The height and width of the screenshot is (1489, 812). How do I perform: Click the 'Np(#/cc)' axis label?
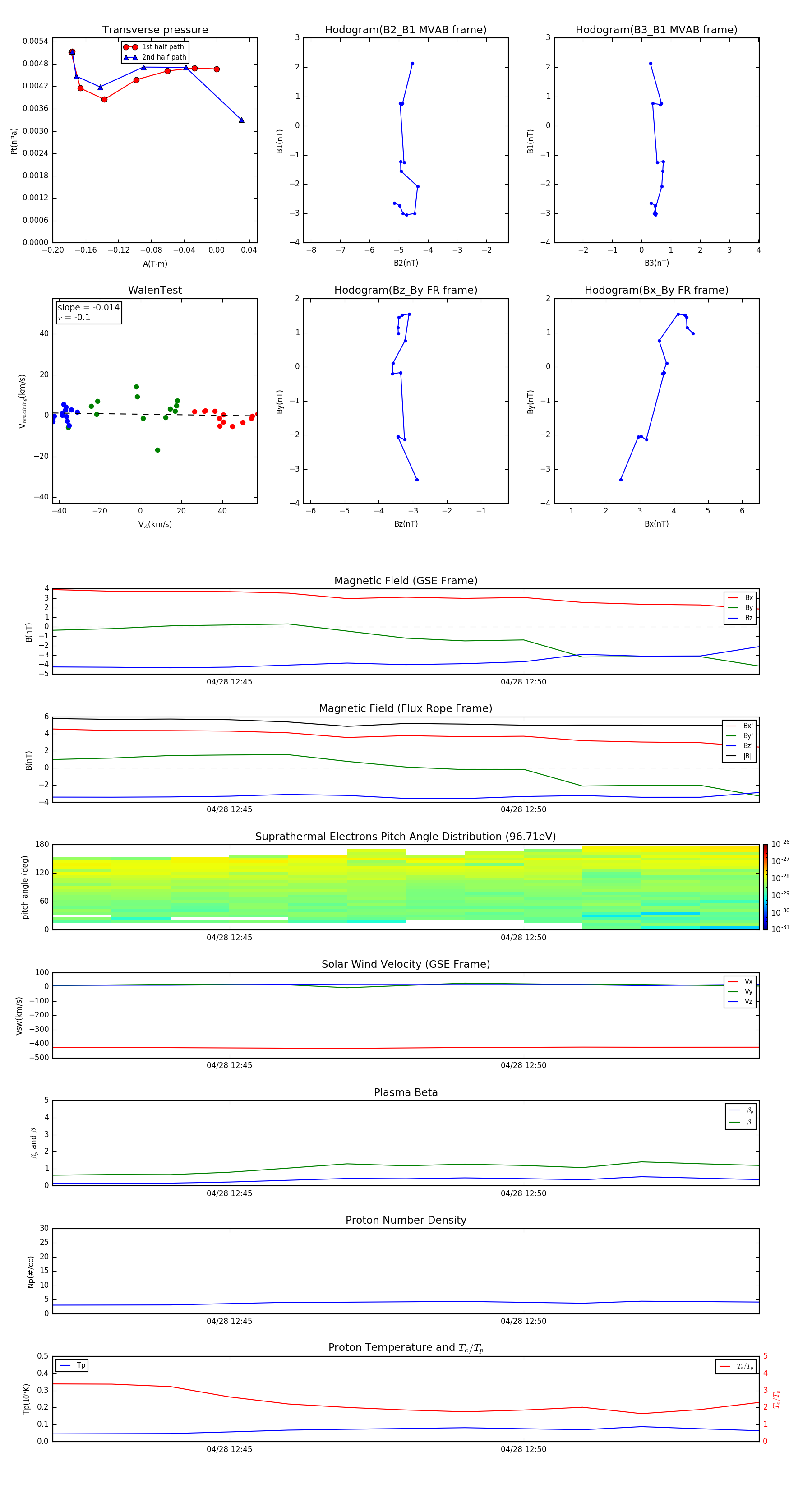click(31, 1272)
